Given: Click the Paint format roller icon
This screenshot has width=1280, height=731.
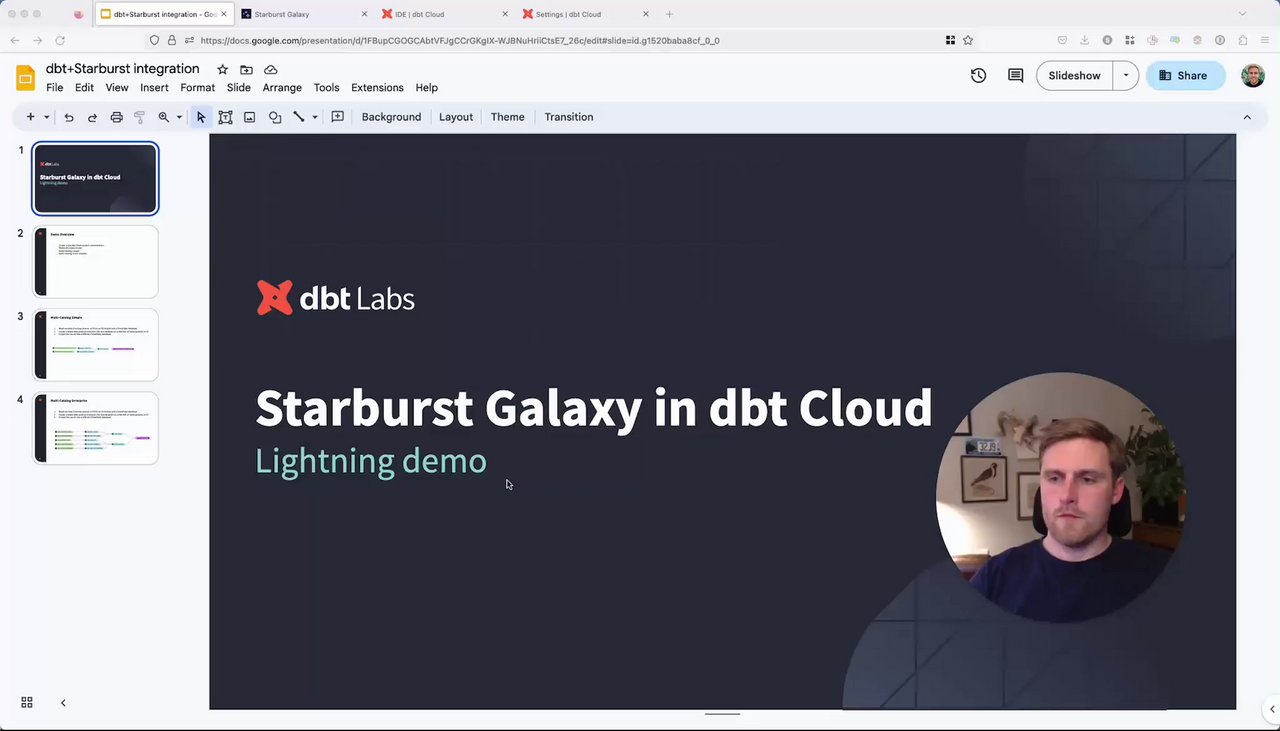Looking at the screenshot, I should point(140,117).
